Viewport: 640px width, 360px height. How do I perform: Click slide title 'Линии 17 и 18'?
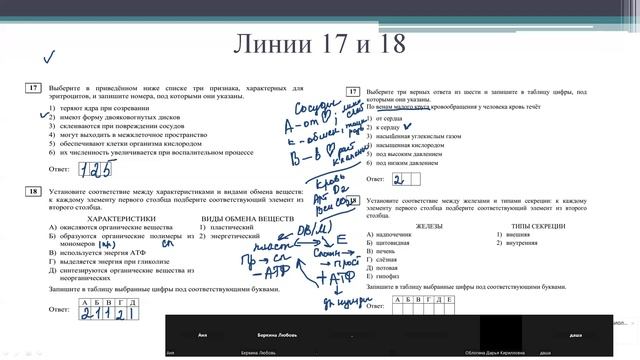coord(320,43)
